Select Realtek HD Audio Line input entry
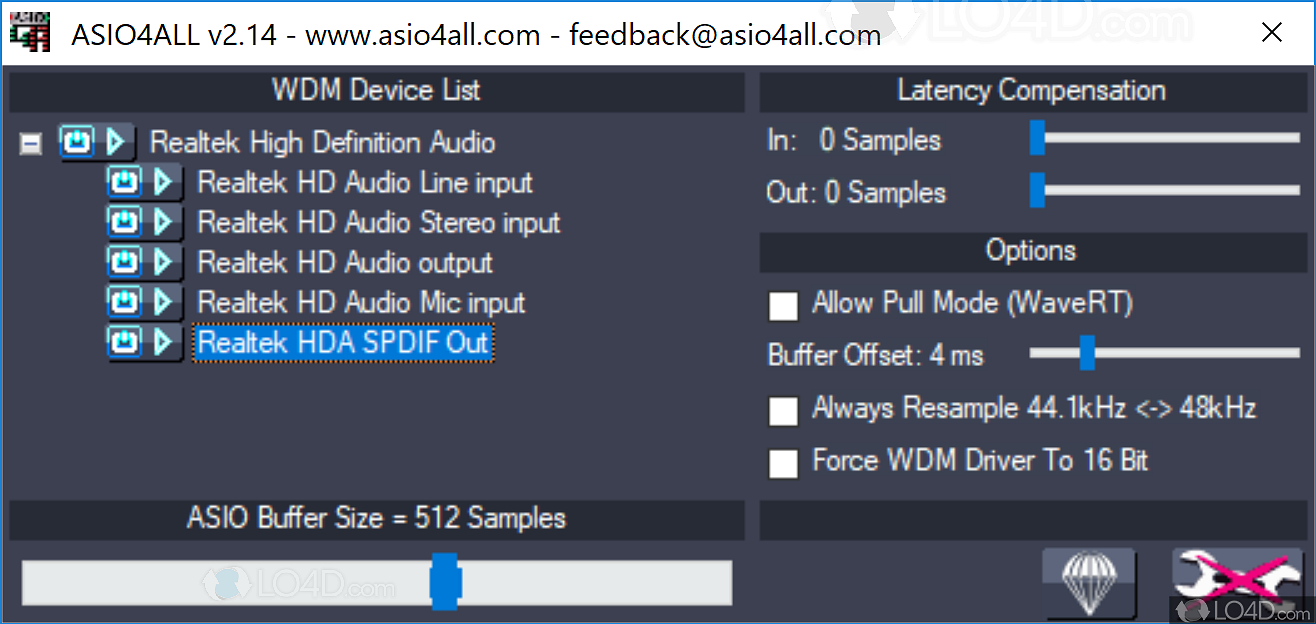Viewport: 1316px width, 624px height. [x=364, y=183]
